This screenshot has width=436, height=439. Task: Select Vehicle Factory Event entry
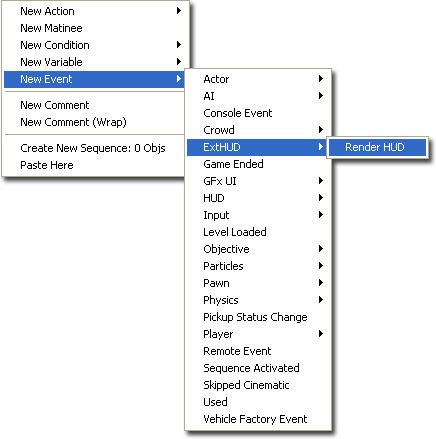258,419
